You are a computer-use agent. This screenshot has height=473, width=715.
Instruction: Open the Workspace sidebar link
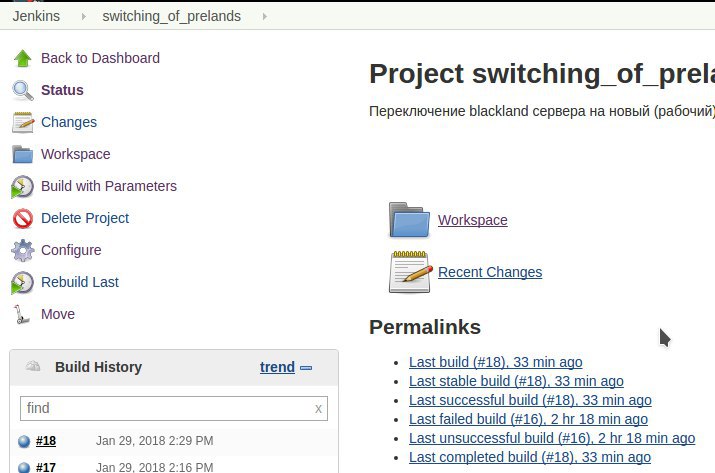click(x=76, y=154)
